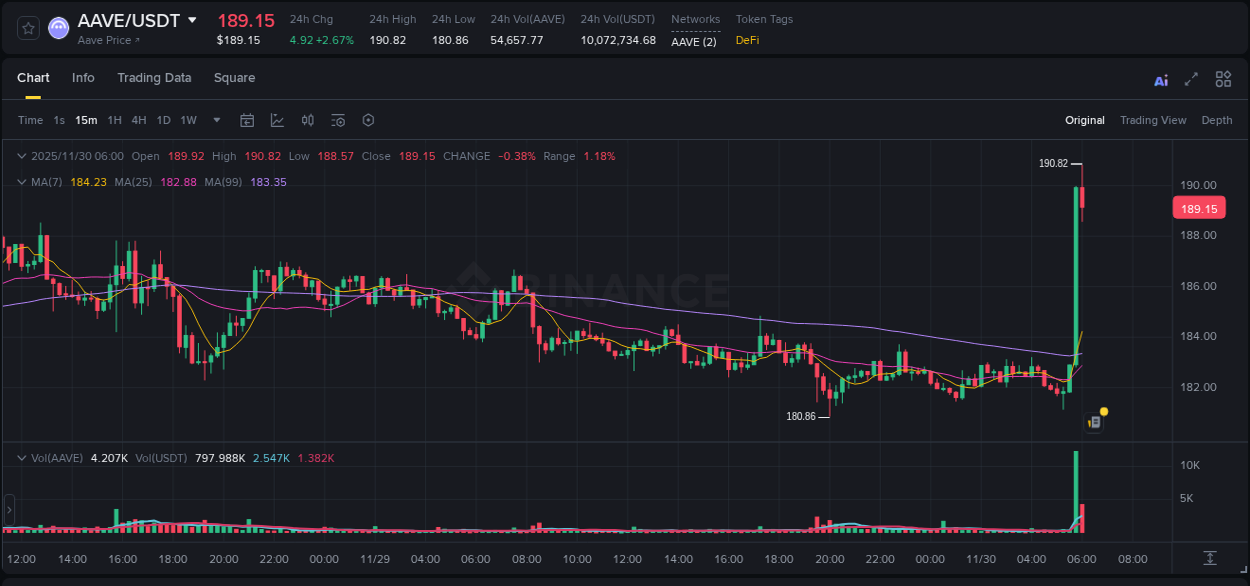1250x586 pixels.
Task: Select the 1H timeframe interval
Action: click(x=114, y=120)
